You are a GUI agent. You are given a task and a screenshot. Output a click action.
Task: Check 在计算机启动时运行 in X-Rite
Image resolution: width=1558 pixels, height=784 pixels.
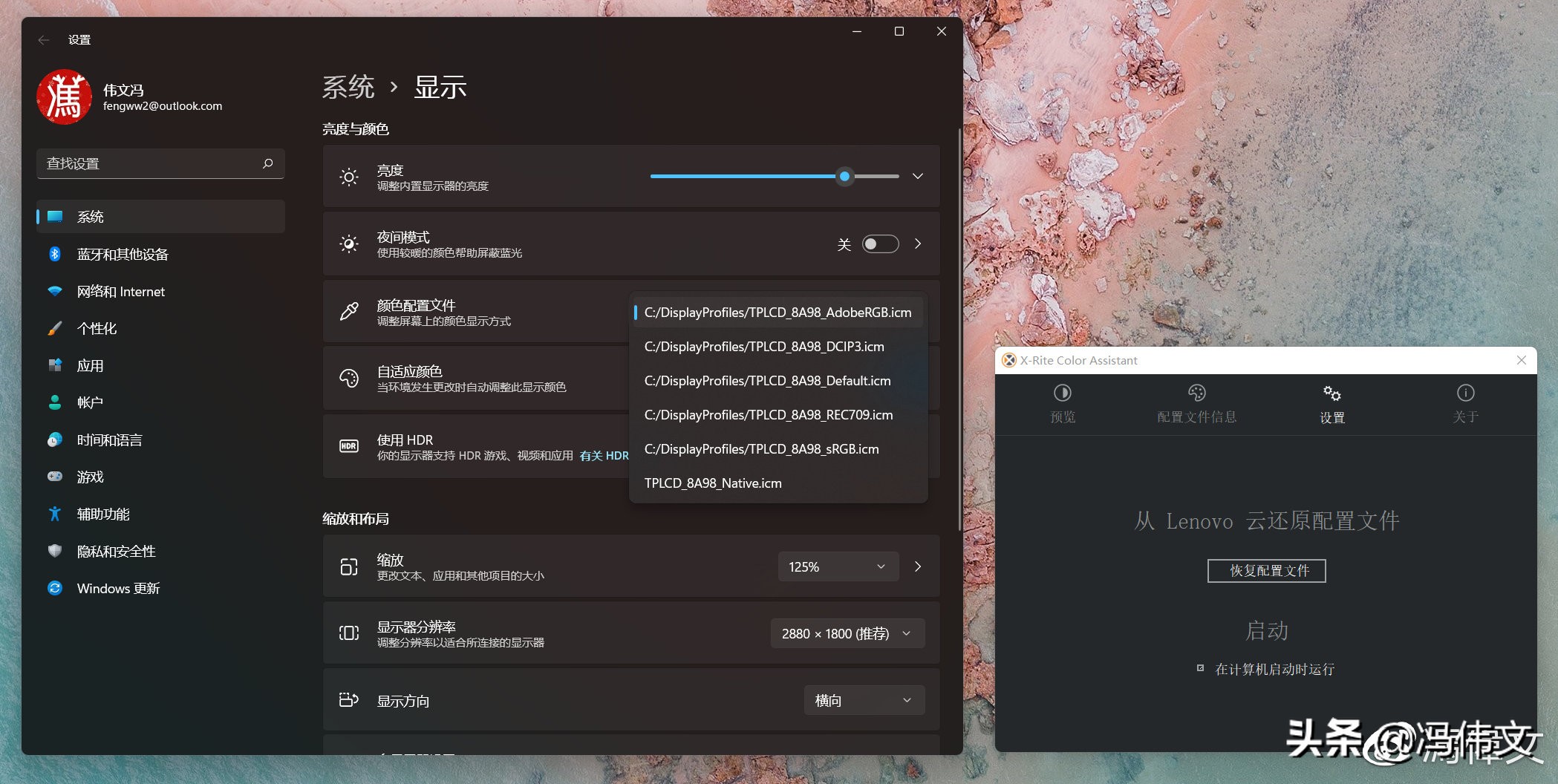point(1201,669)
